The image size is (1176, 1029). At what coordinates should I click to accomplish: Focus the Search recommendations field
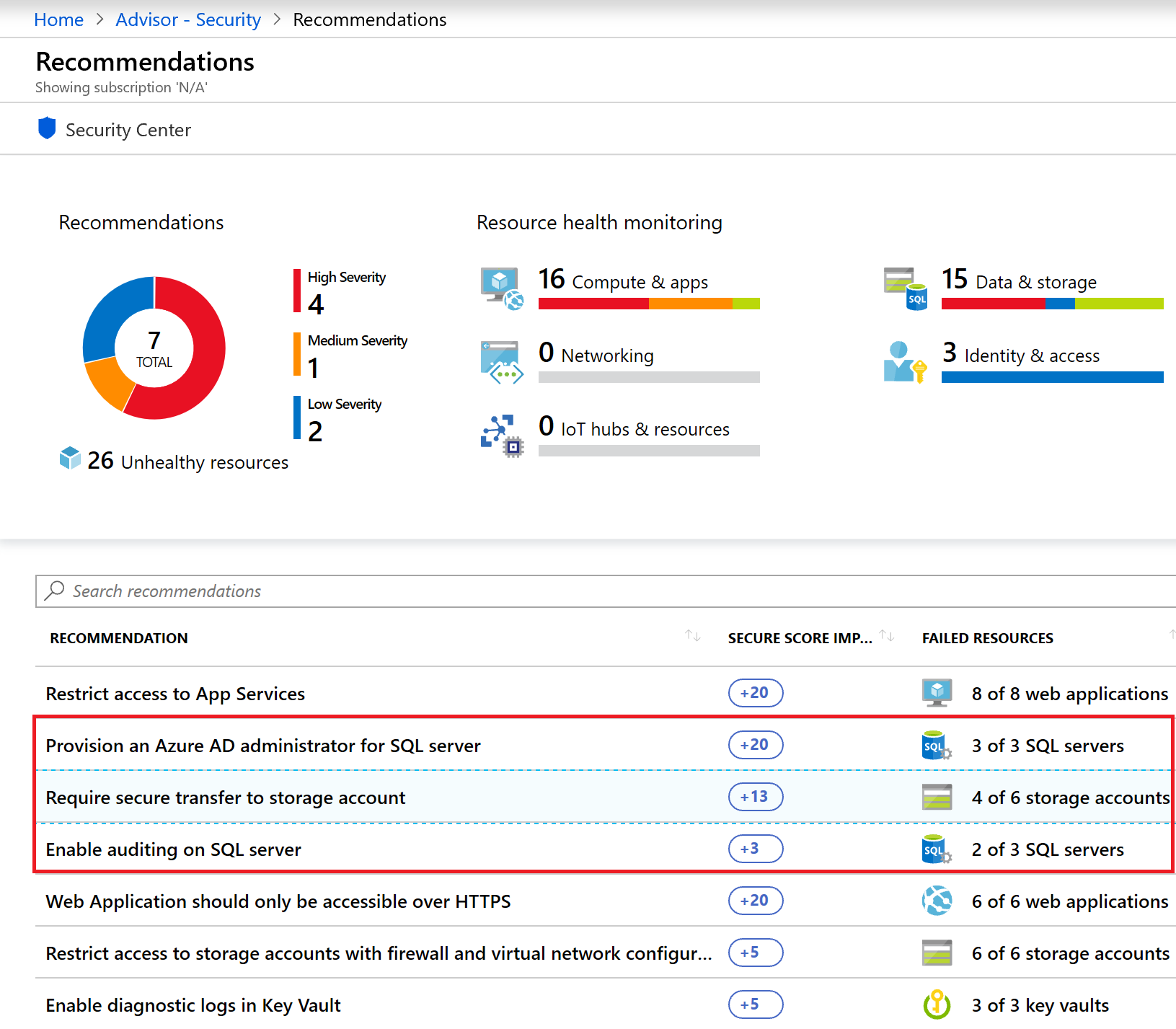(x=606, y=591)
